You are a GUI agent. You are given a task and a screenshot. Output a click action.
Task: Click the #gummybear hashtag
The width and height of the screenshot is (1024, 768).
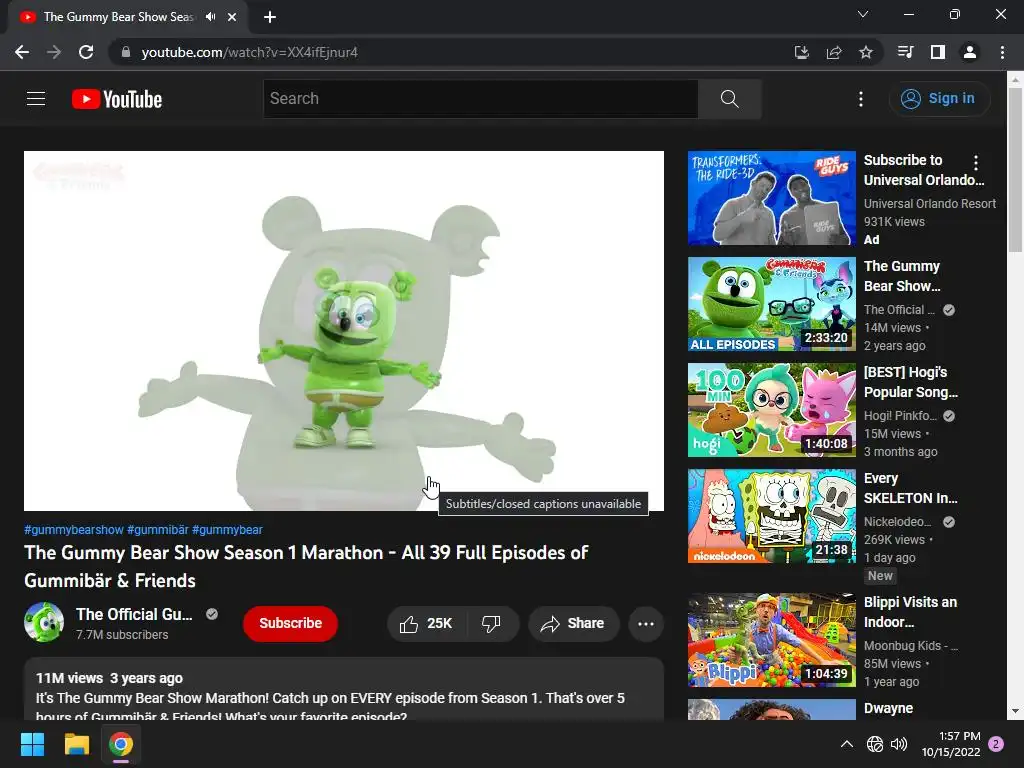click(x=227, y=530)
